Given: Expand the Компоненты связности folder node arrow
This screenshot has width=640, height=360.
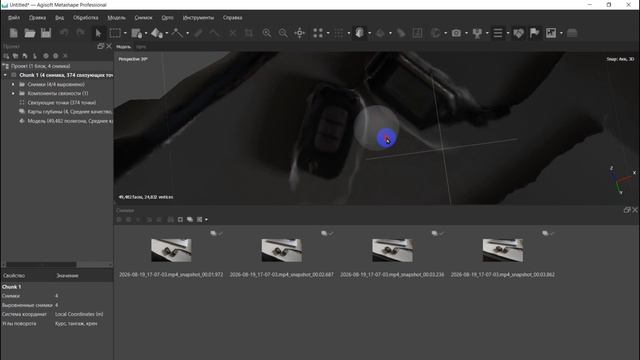Looking at the screenshot, I should (13, 93).
